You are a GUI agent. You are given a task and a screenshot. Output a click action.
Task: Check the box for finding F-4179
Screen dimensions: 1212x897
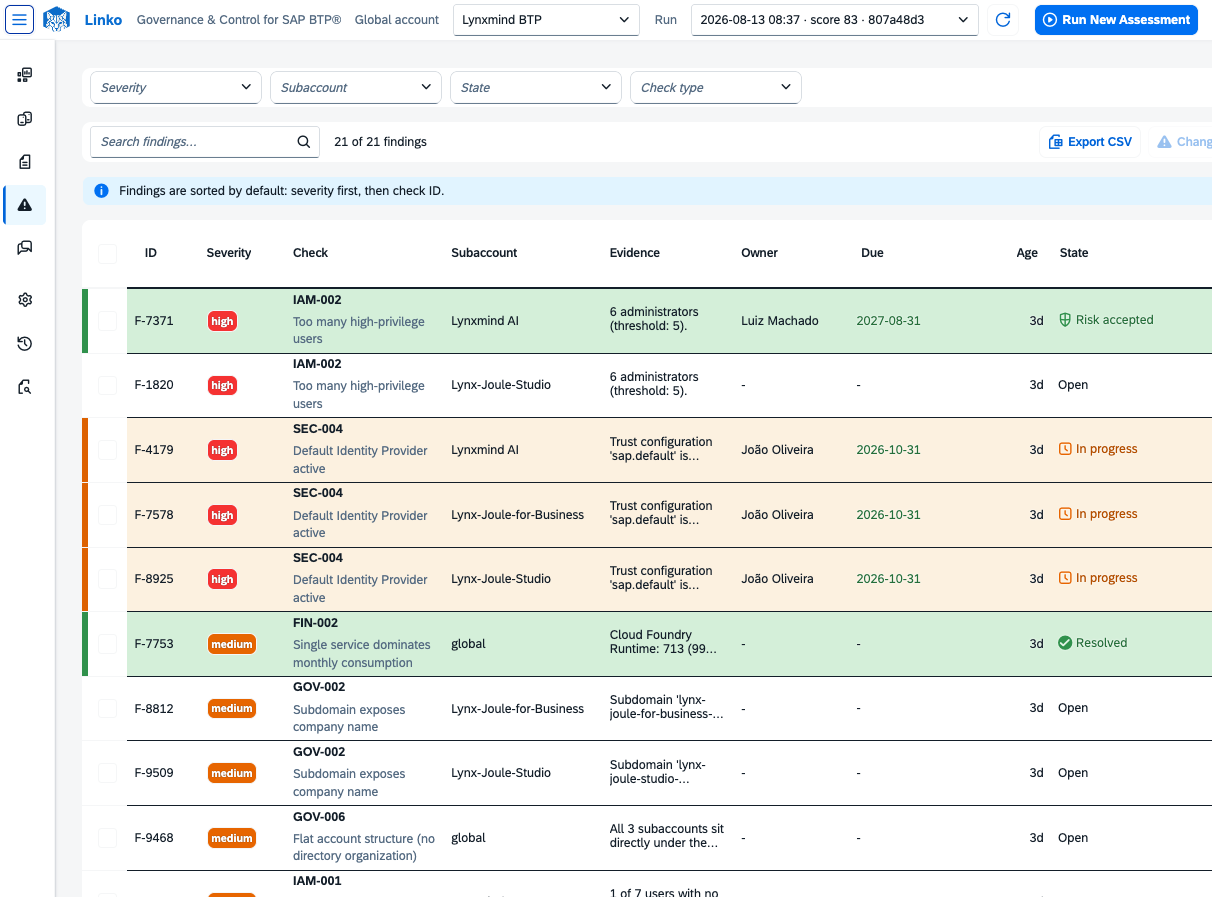[107, 450]
